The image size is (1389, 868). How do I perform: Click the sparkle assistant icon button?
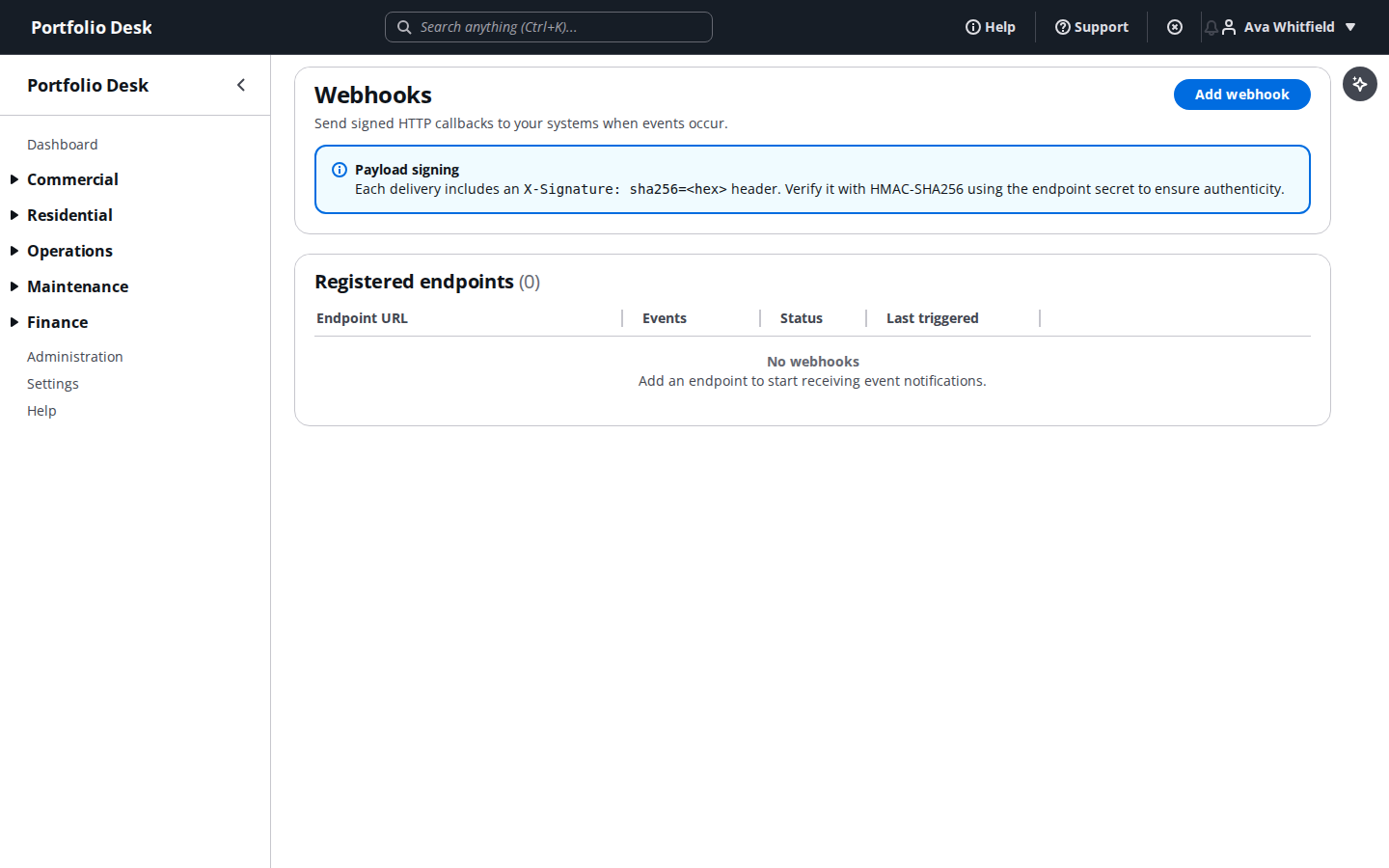point(1360,84)
